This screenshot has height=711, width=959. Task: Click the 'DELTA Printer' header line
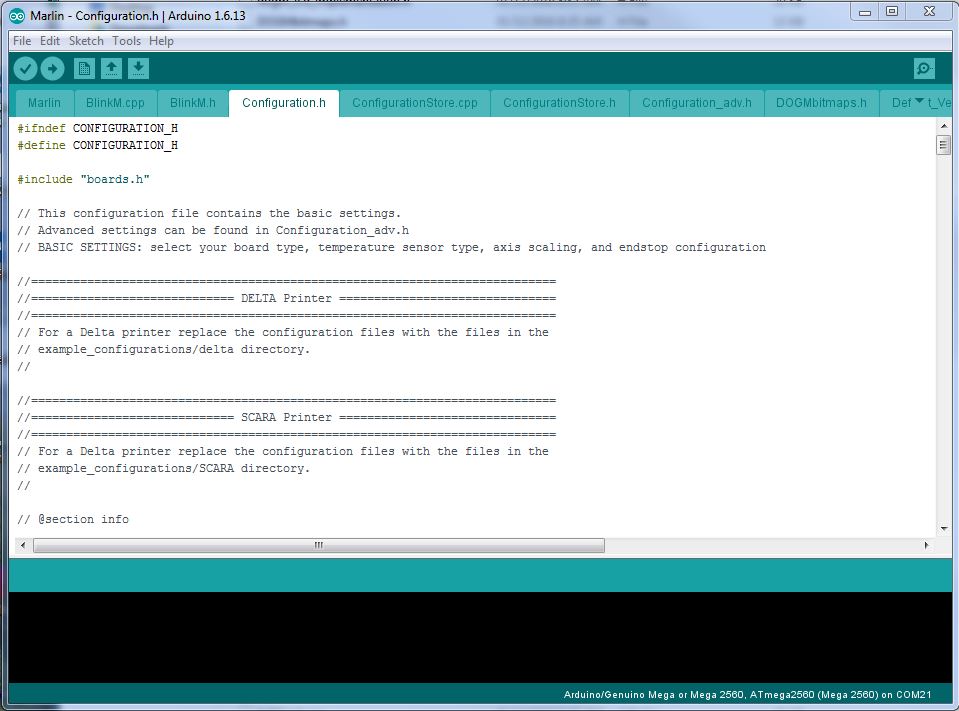[x=287, y=298]
